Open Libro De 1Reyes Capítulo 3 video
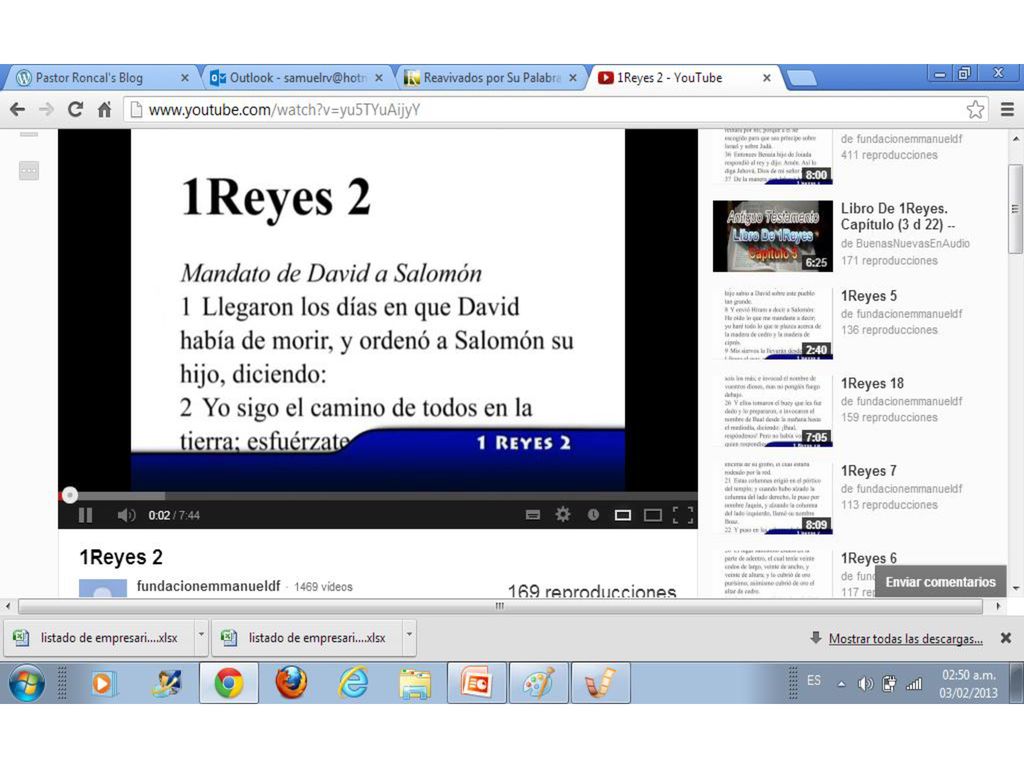Screen dimensions: 1024x768 pos(898,217)
